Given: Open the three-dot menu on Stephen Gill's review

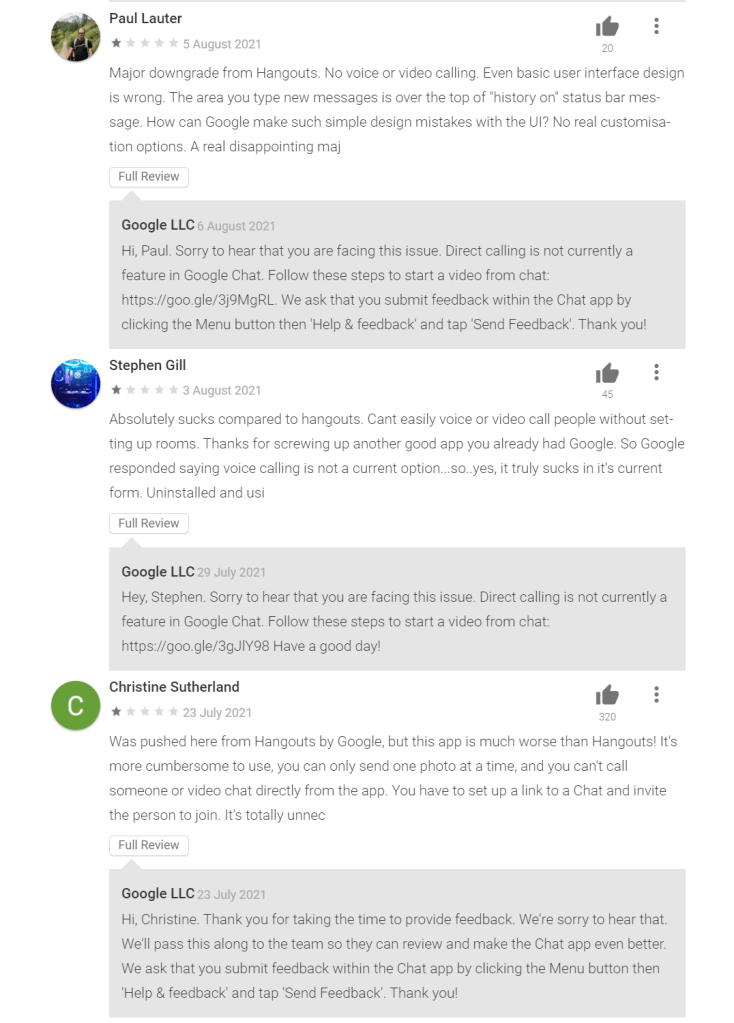Looking at the screenshot, I should (656, 372).
